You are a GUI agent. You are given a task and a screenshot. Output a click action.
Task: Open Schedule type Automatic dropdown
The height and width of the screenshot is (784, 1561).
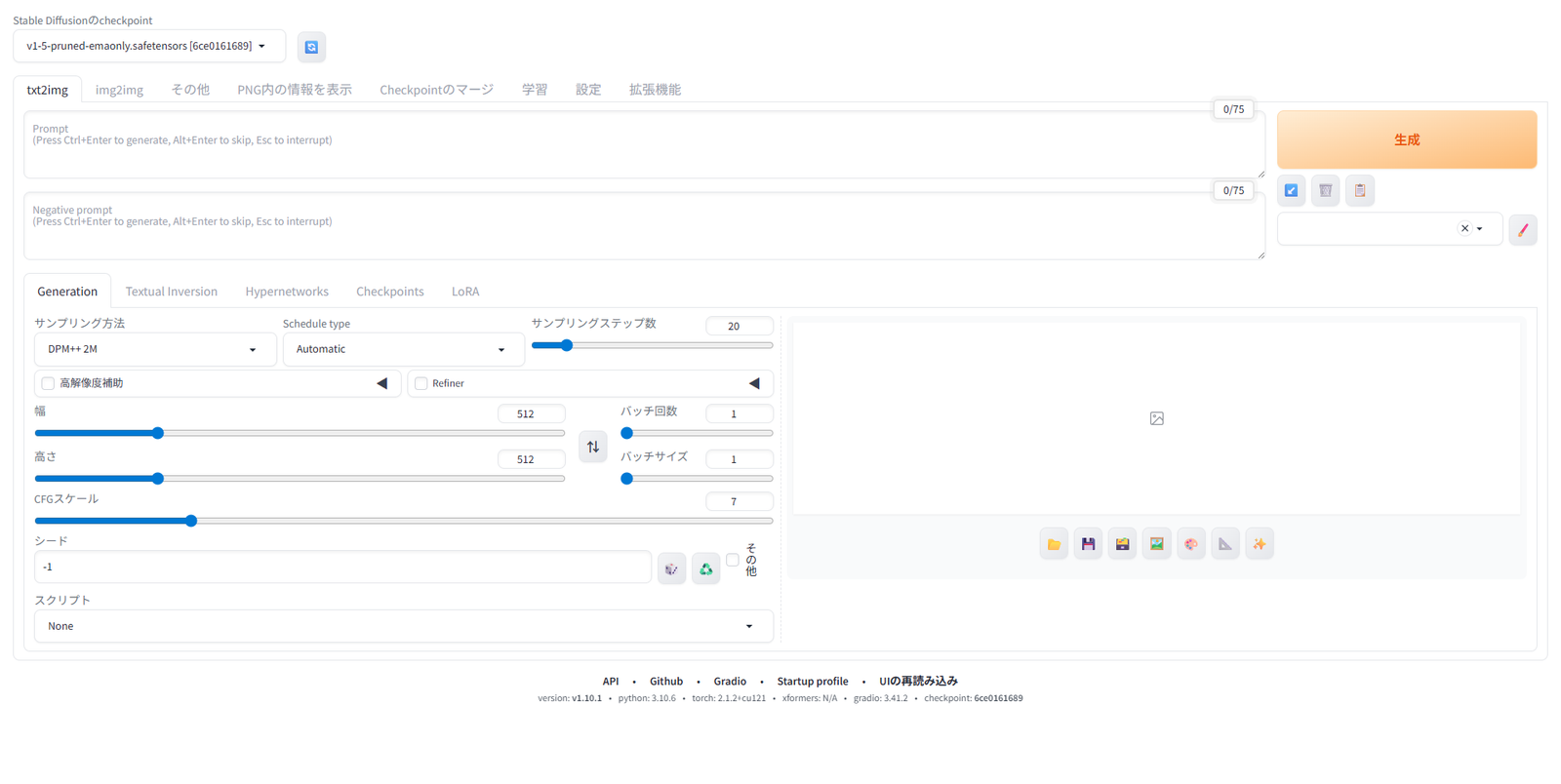[404, 349]
